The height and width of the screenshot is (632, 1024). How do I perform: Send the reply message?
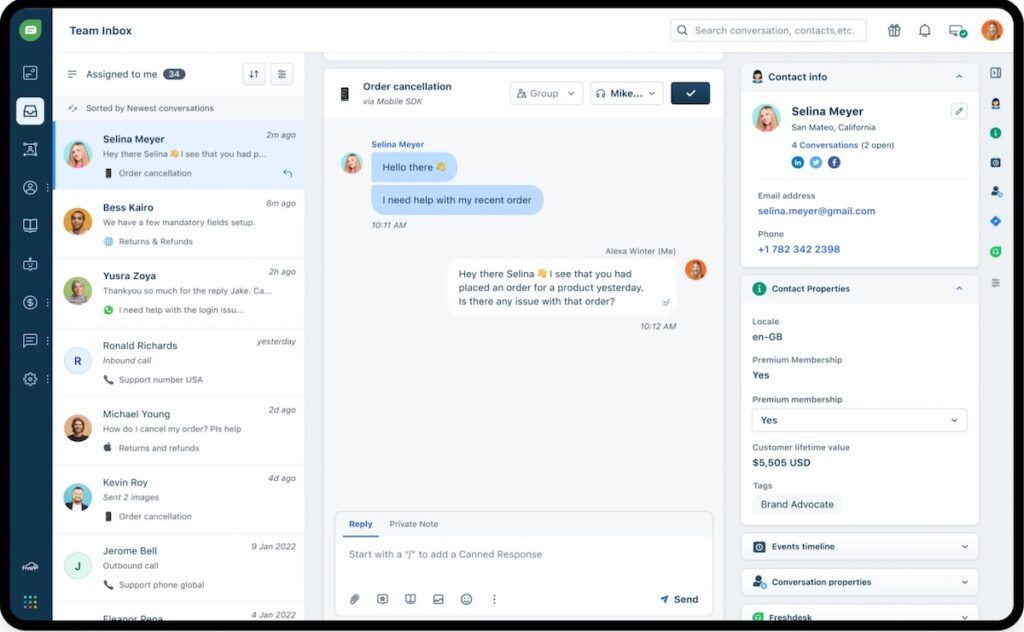point(679,599)
